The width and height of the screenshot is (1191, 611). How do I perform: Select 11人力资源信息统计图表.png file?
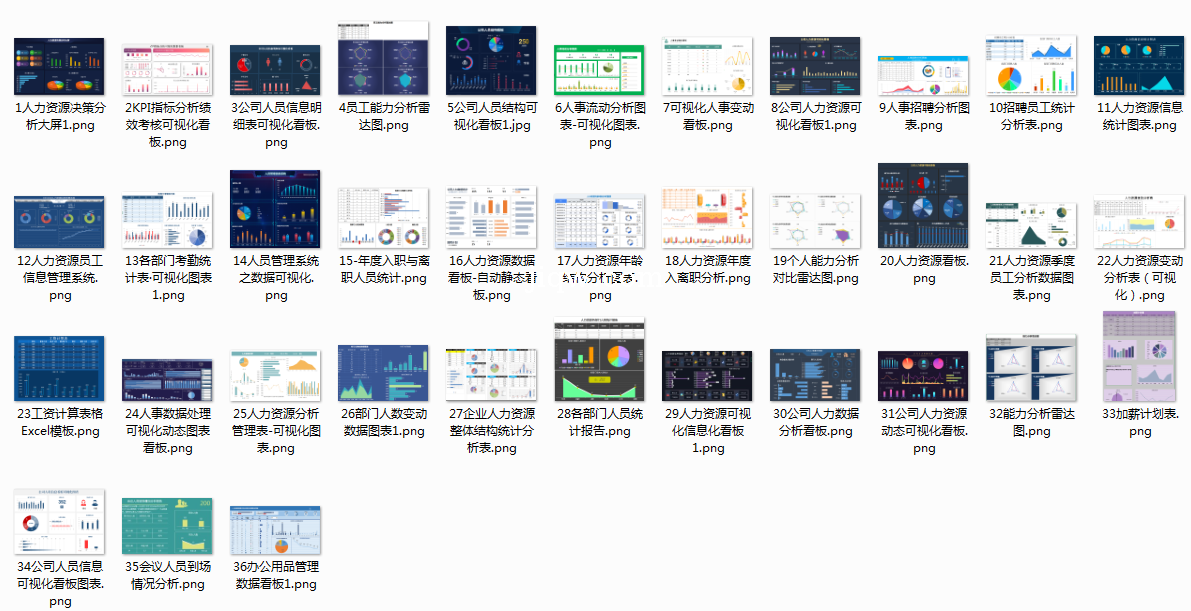pyautogui.click(x=1140, y=66)
